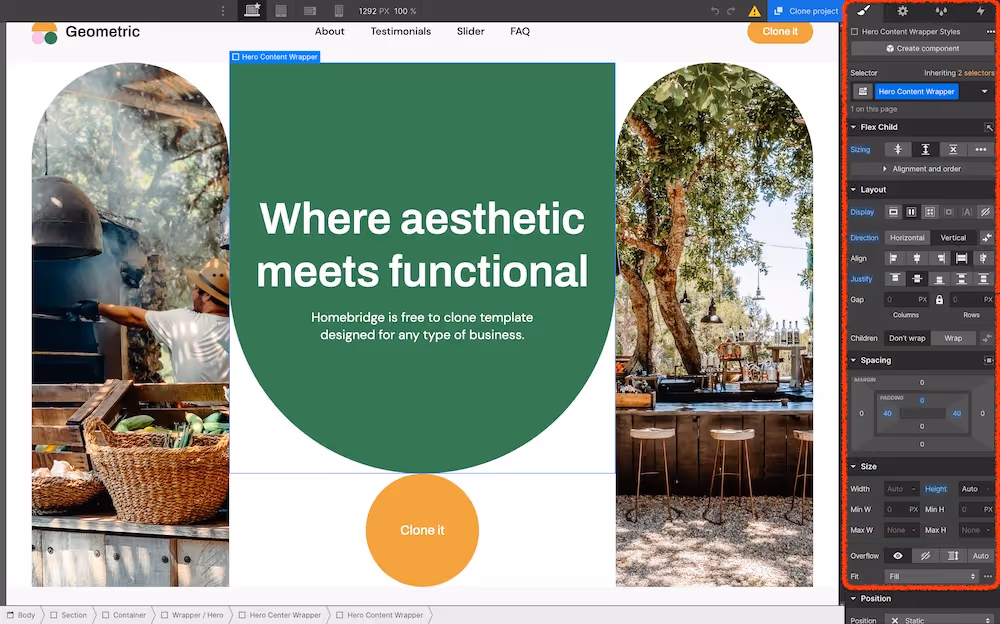Justify children to center
Screen dimensions: 1000x624
(917, 279)
